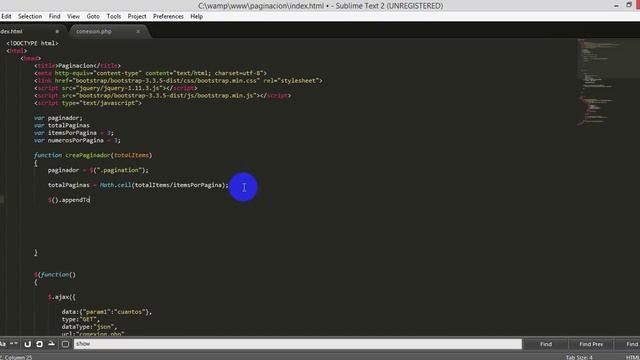
Task: Open the Help menu
Action: (x=196, y=16)
